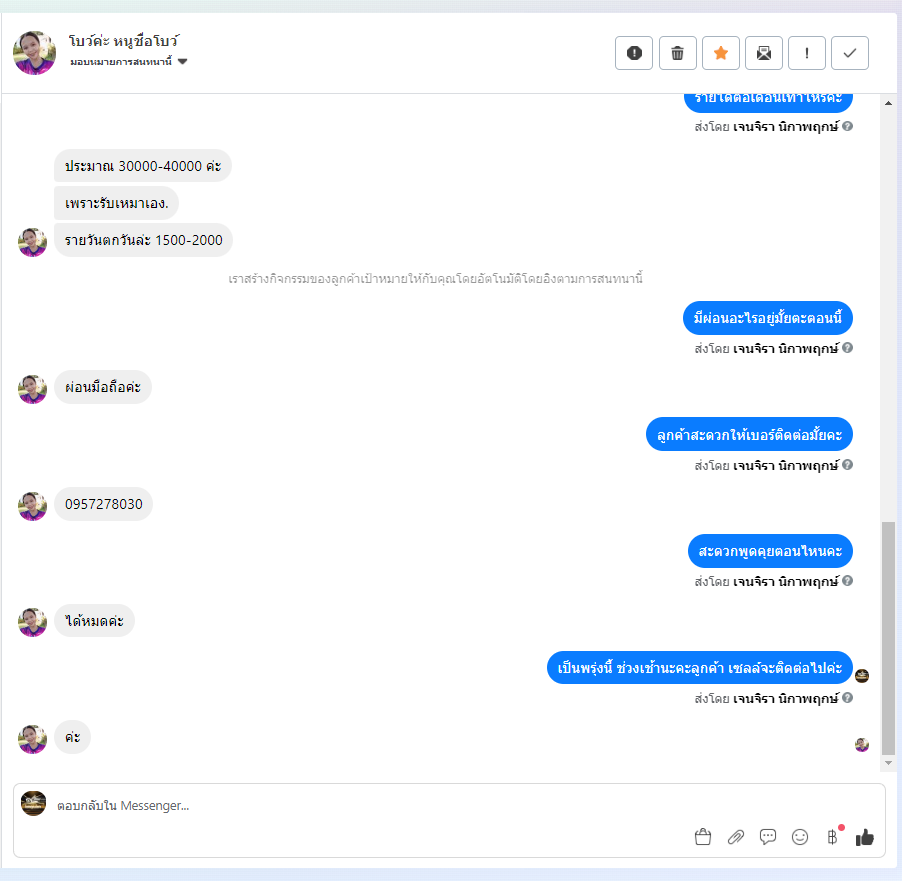Open the emoji picker smiley icon

click(800, 837)
